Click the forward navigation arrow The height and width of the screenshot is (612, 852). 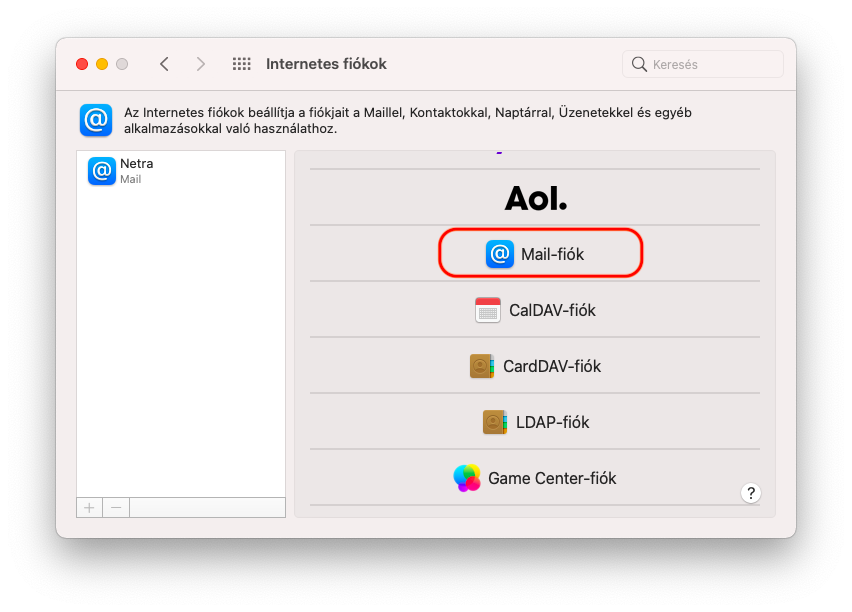200,63
